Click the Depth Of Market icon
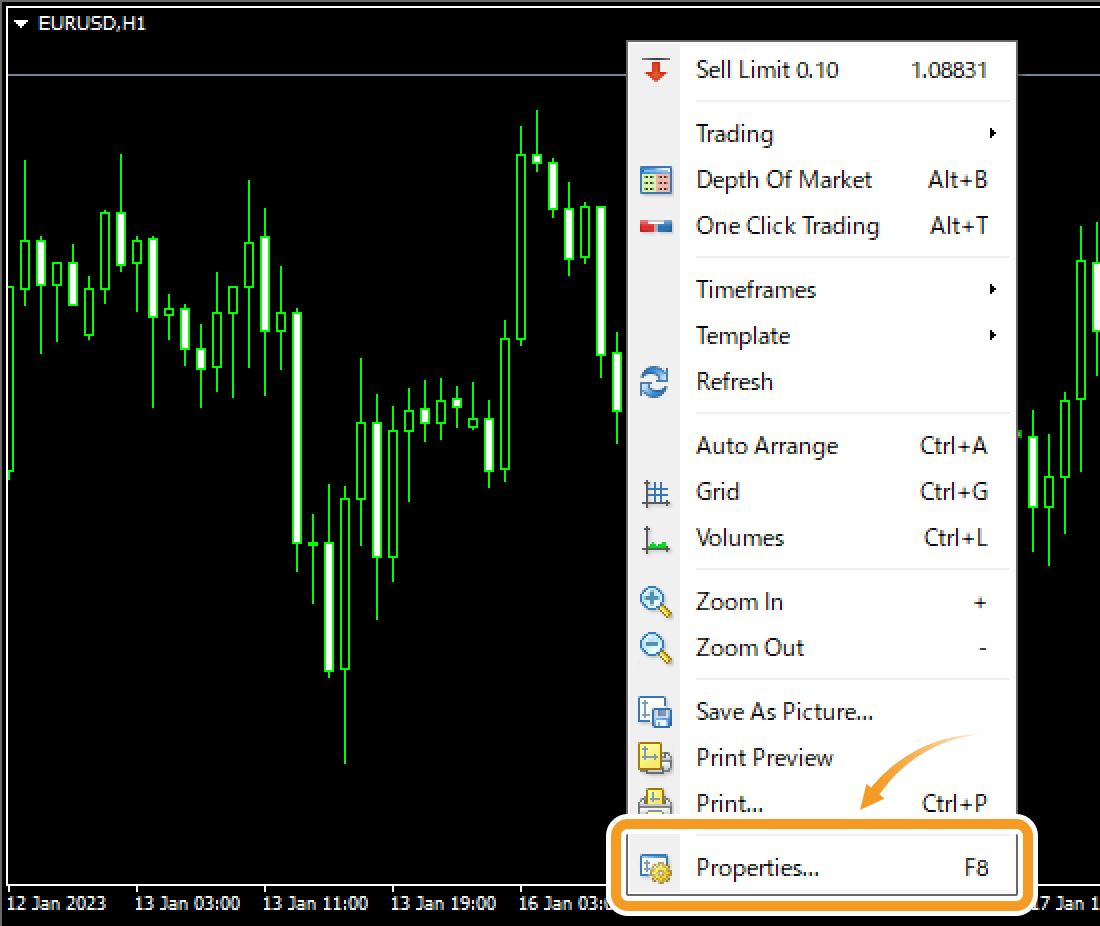Image resolution: width=1100 pixels, height=926 pixels. [655, 180]
